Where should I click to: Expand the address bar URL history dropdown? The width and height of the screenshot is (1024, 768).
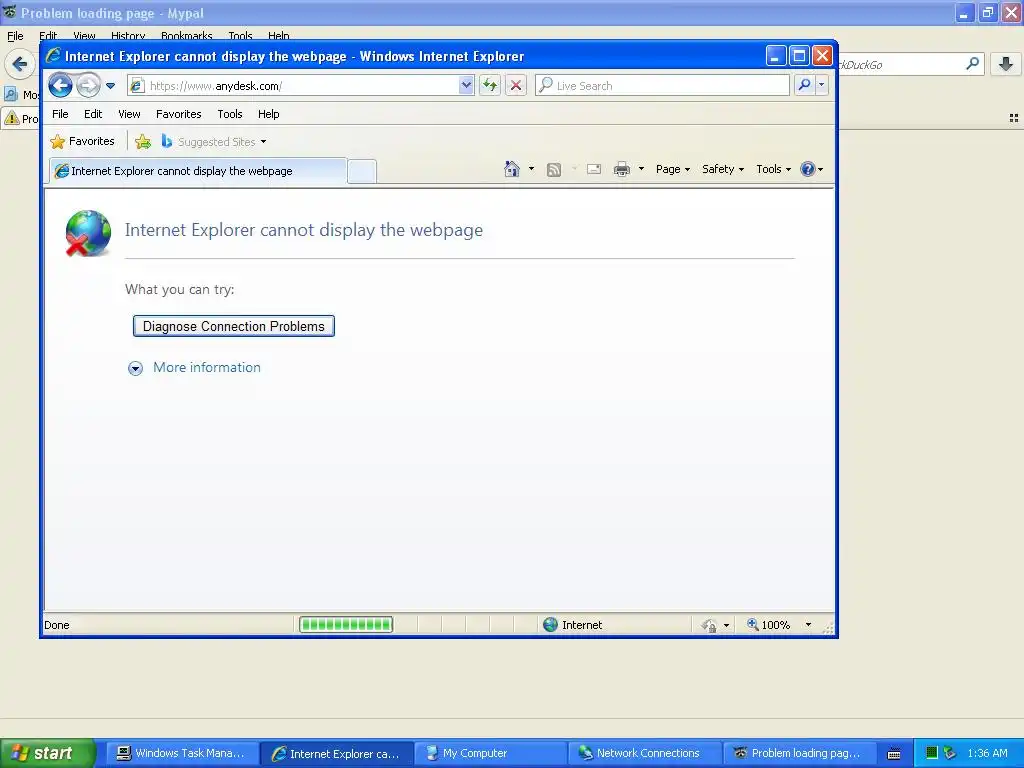point(466,86)
